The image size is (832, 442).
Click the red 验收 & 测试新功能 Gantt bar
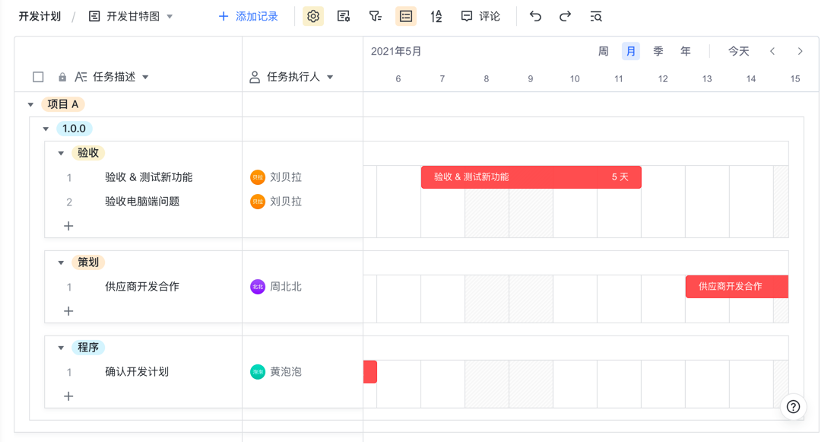(530, 177)
